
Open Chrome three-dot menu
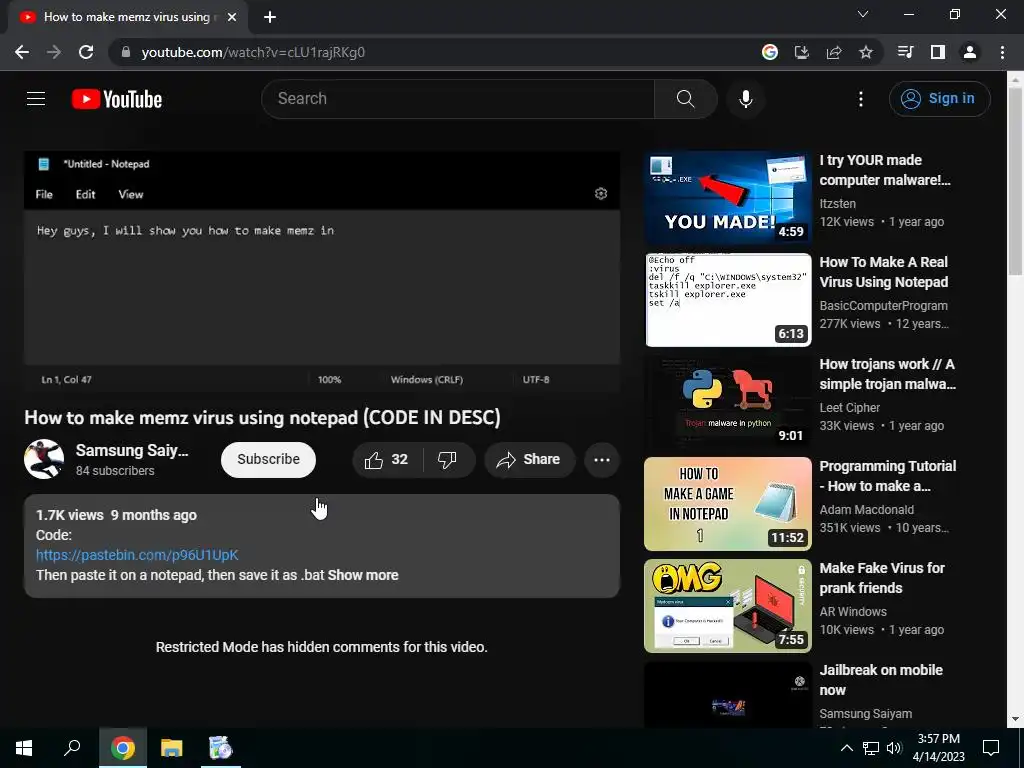click(1002, 52)
